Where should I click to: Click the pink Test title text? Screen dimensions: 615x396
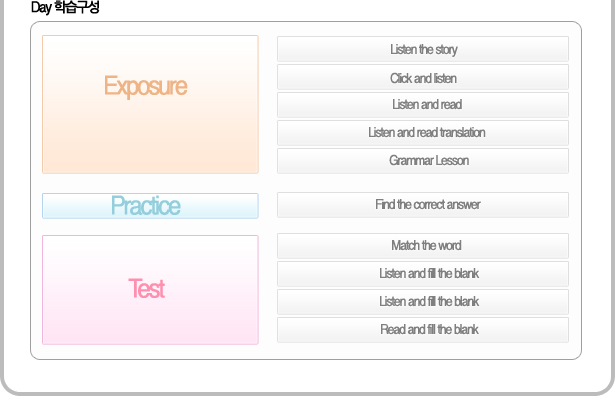(x=146, y=289)
